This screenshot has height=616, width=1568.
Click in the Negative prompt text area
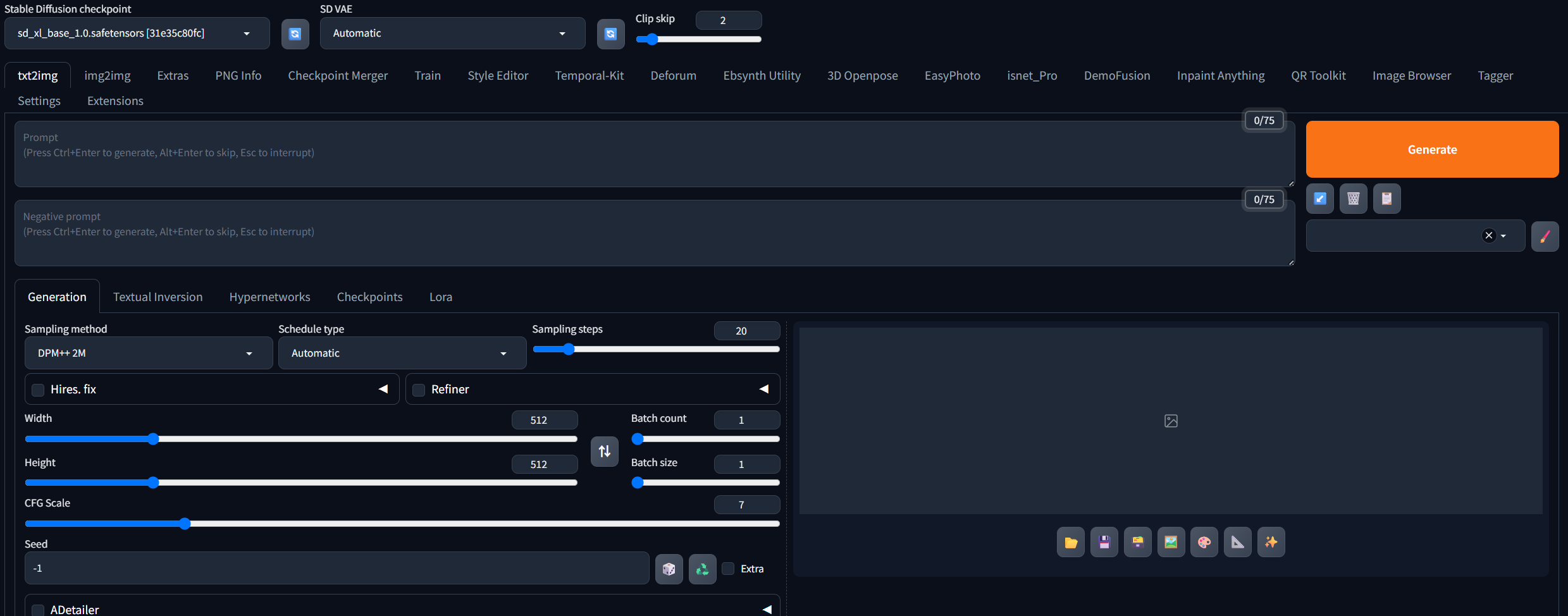coord(655,233)
